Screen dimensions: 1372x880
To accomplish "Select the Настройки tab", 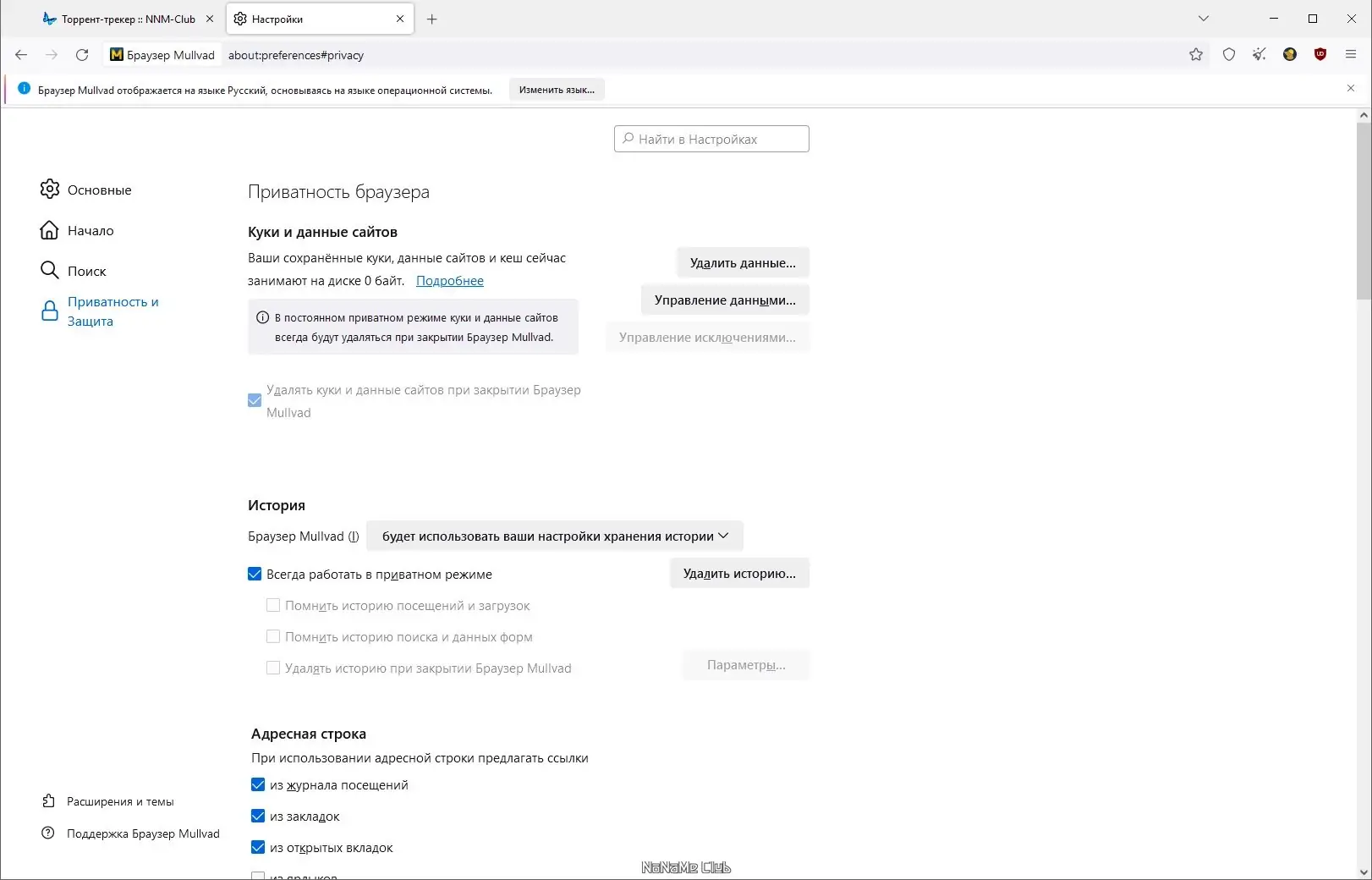I will (x=320, y=19).
